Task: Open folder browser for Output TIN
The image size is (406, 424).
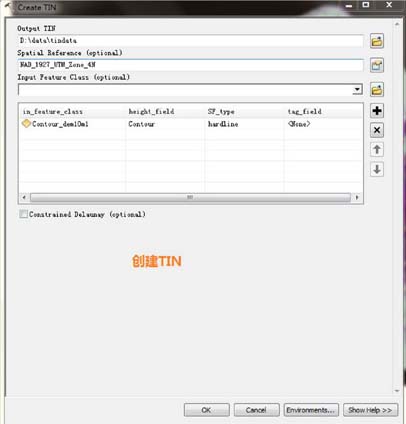Action: point(377,41)
